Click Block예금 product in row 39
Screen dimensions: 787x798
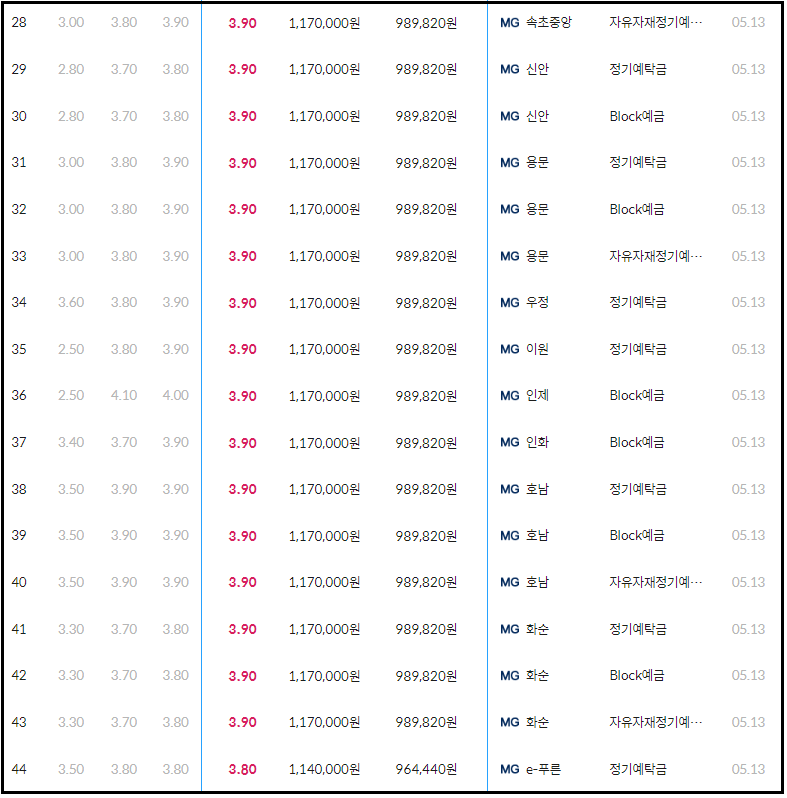(637, 535)
